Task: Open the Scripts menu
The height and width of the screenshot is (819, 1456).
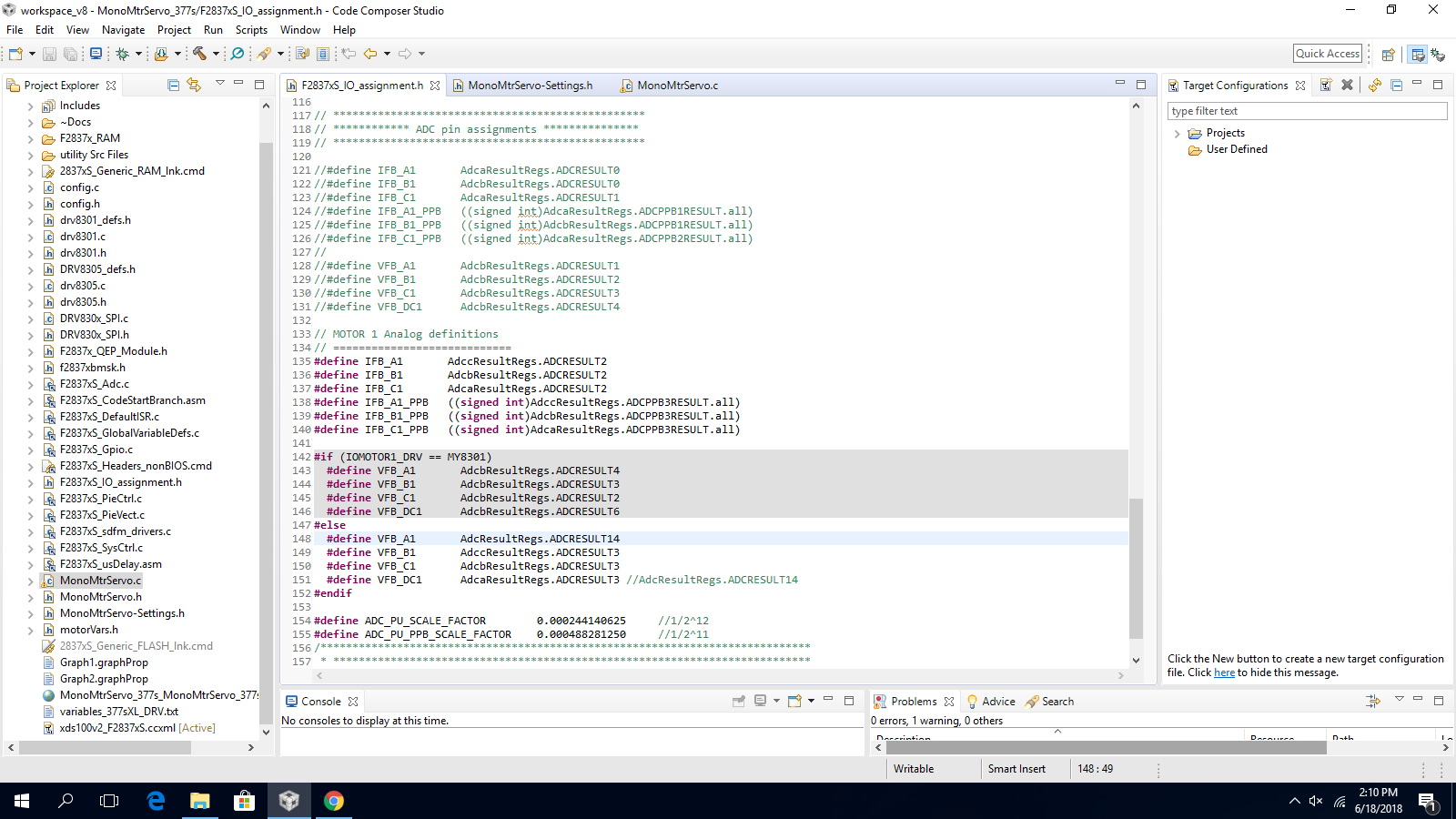Action: coord(251,30)
